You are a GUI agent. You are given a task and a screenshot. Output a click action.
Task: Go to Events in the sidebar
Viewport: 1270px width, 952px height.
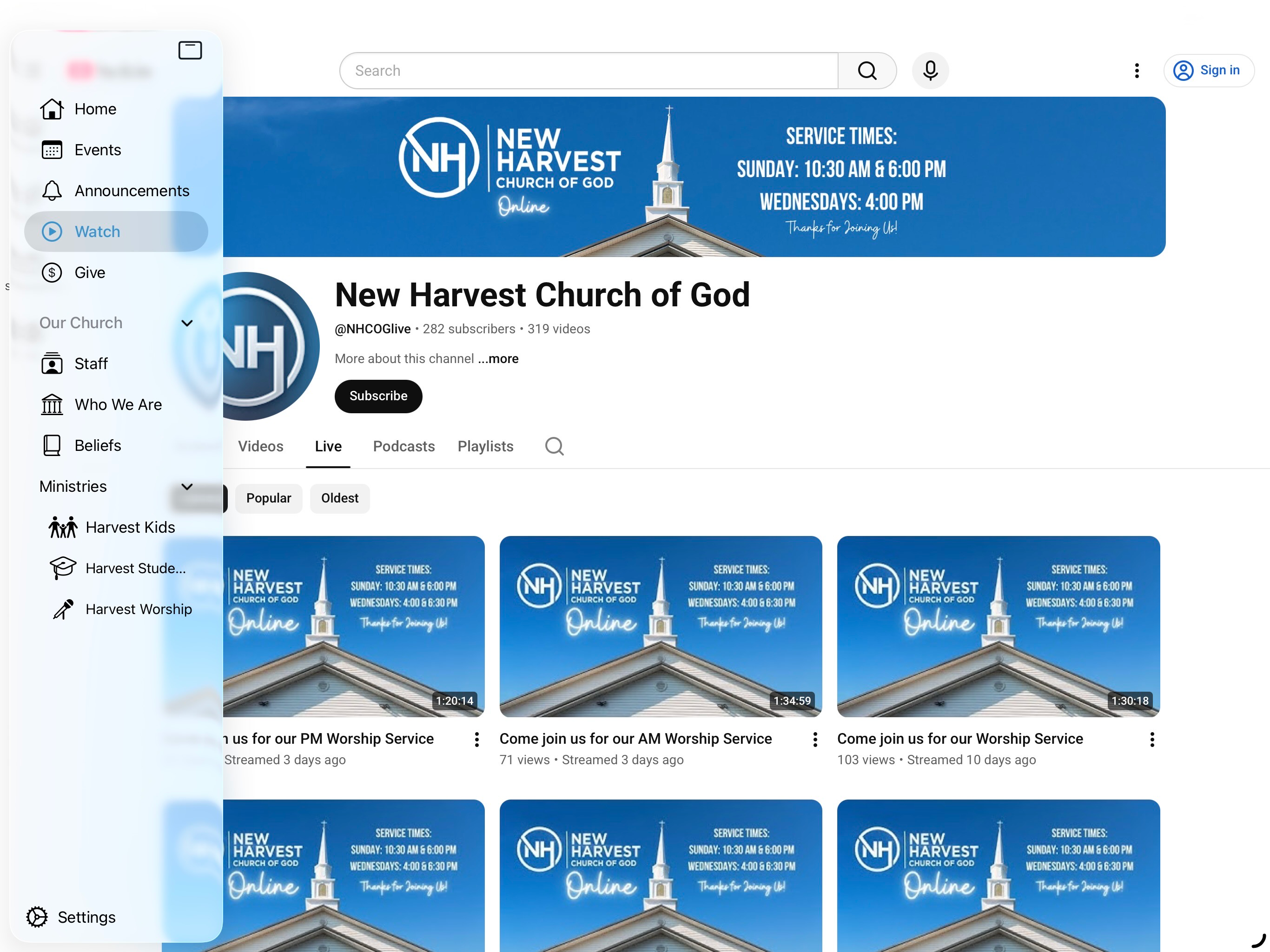pos(98,150)
